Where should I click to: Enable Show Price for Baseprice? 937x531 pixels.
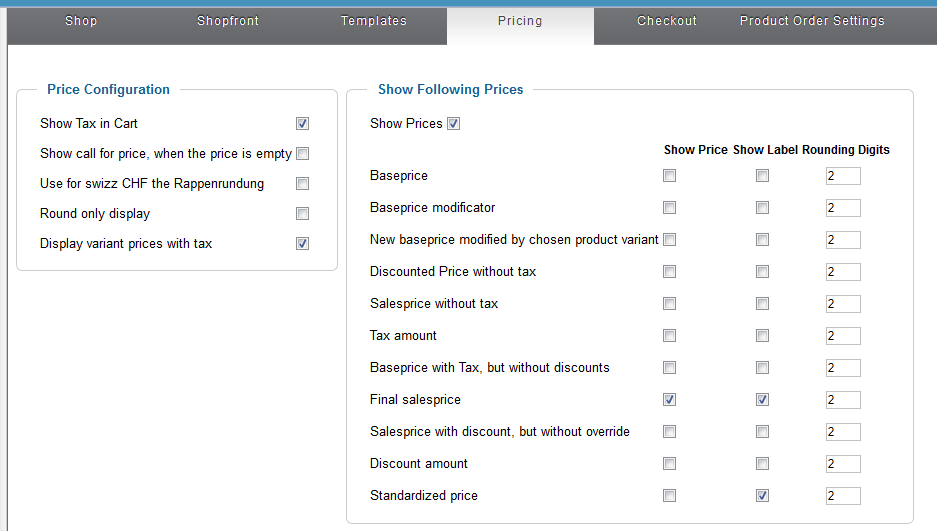(669, 176)
